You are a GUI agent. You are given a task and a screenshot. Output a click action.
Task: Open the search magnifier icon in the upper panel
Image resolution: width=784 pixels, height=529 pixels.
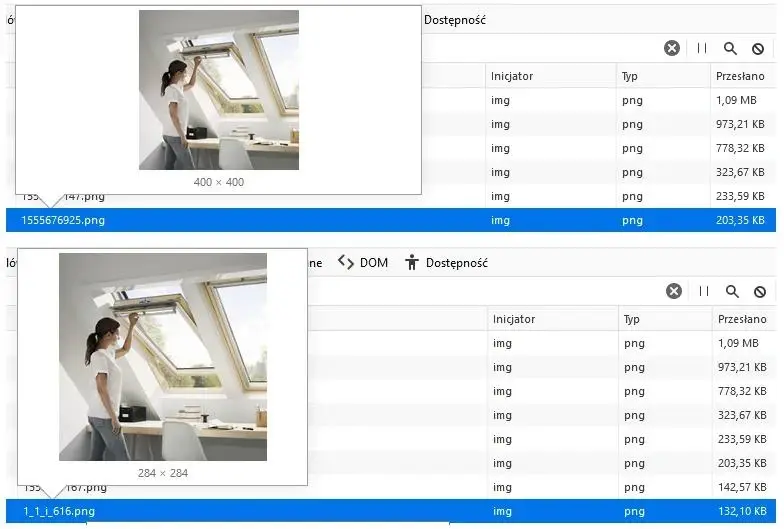[730, 48]
